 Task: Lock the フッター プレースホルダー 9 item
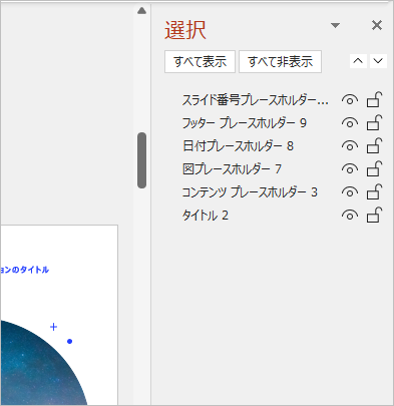coord(374,123)
